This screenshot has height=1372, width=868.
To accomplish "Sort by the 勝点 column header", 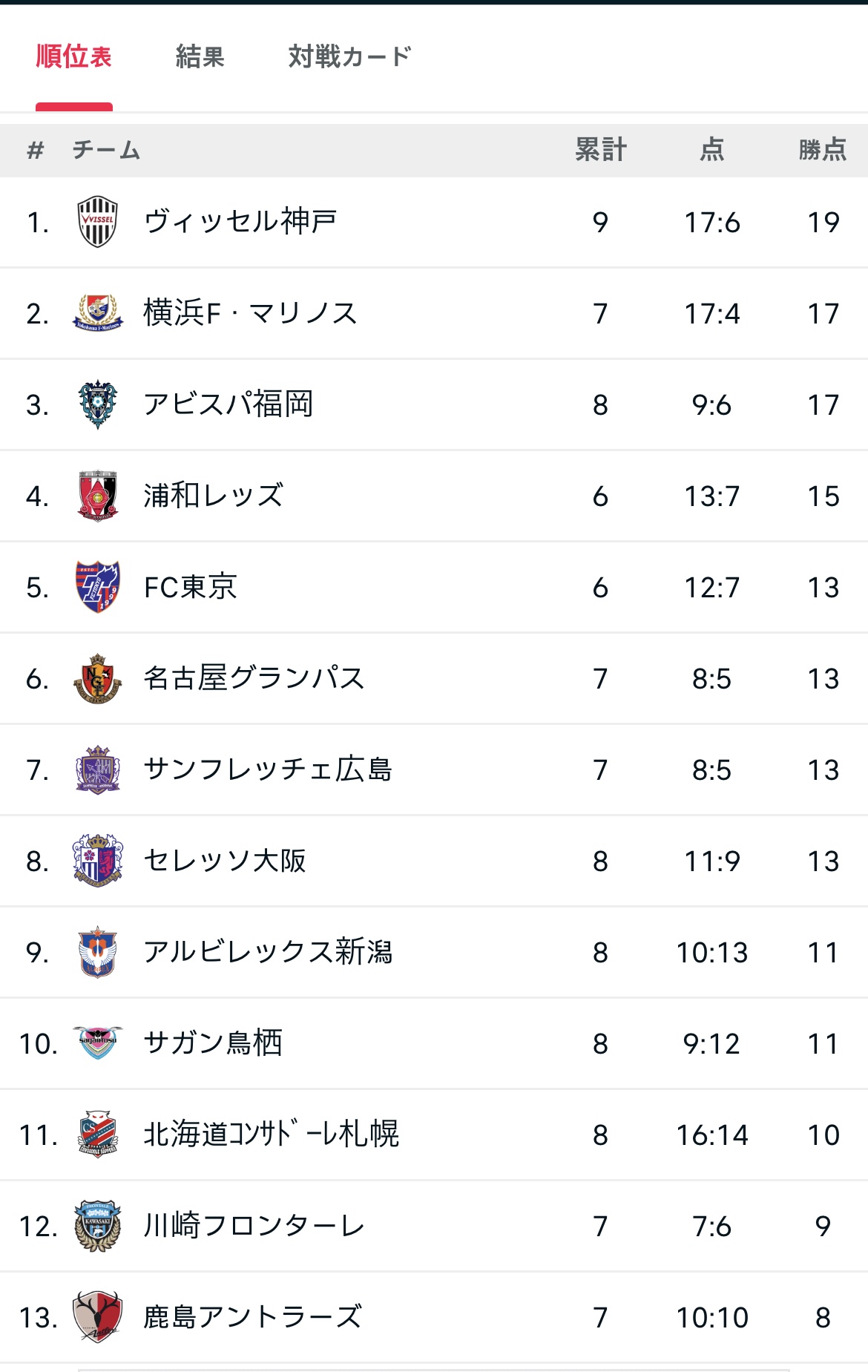I will click(823, 150).
